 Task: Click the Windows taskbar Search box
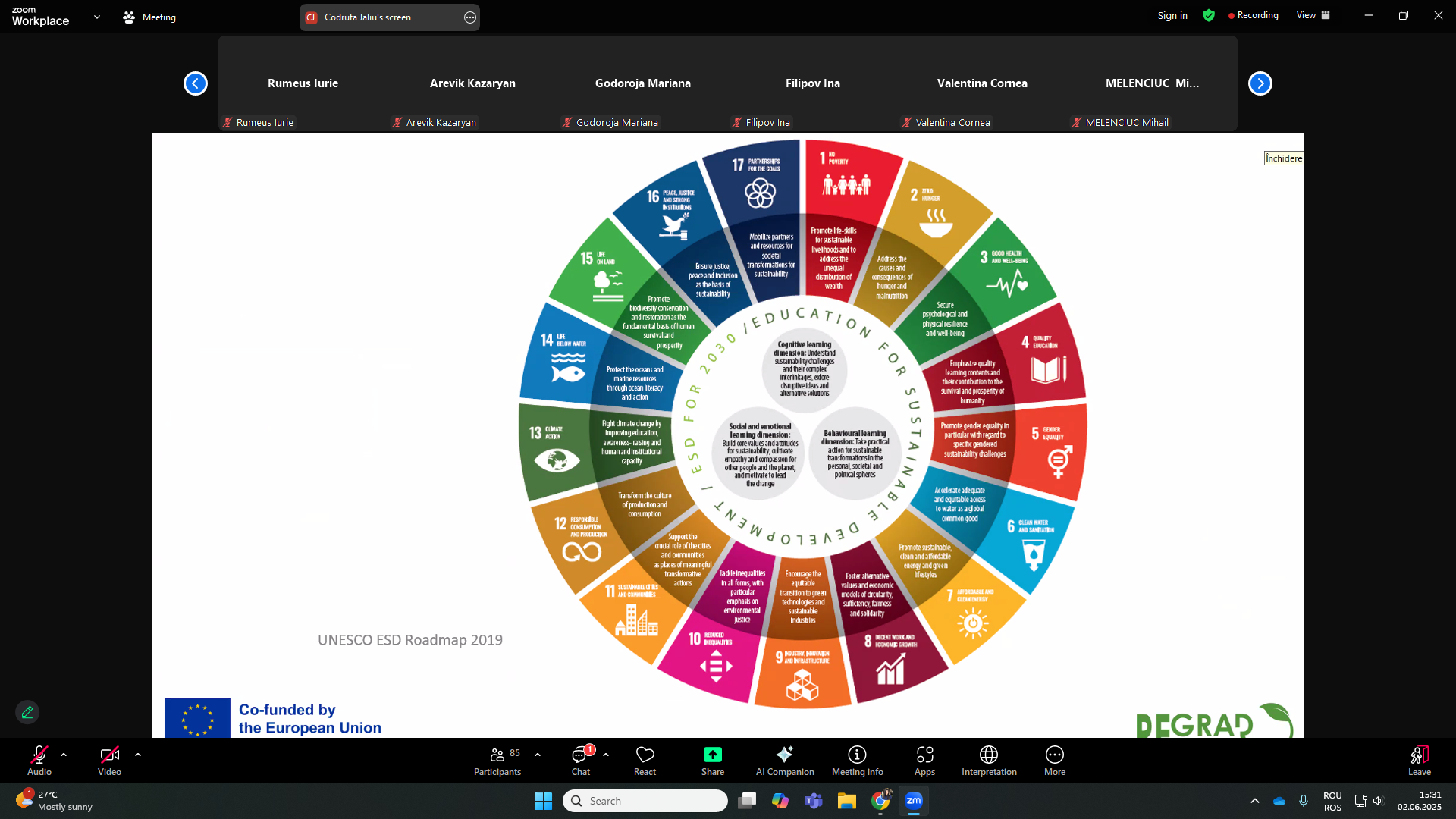(645, 801)
